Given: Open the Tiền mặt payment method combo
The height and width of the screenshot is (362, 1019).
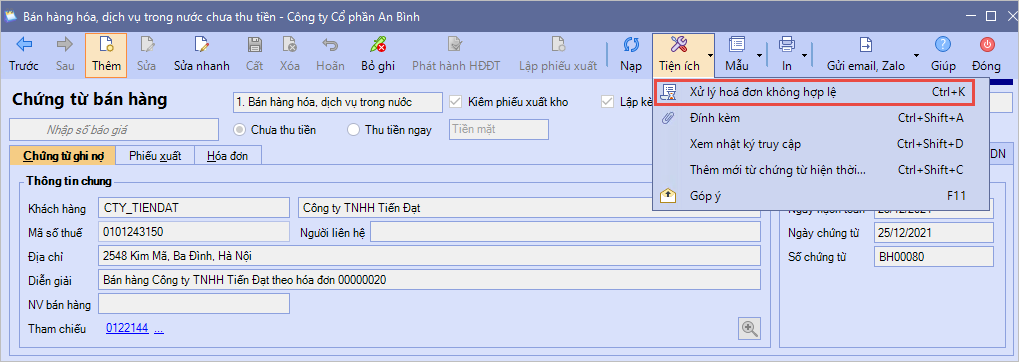Looking at the screenshot, I should [499, 129].
